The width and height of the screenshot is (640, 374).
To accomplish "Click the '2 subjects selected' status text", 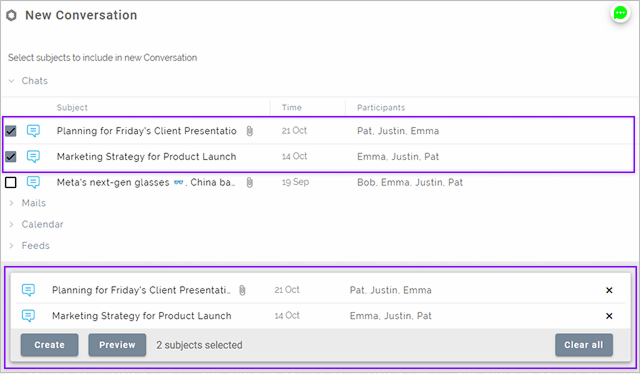I will 199,345.
